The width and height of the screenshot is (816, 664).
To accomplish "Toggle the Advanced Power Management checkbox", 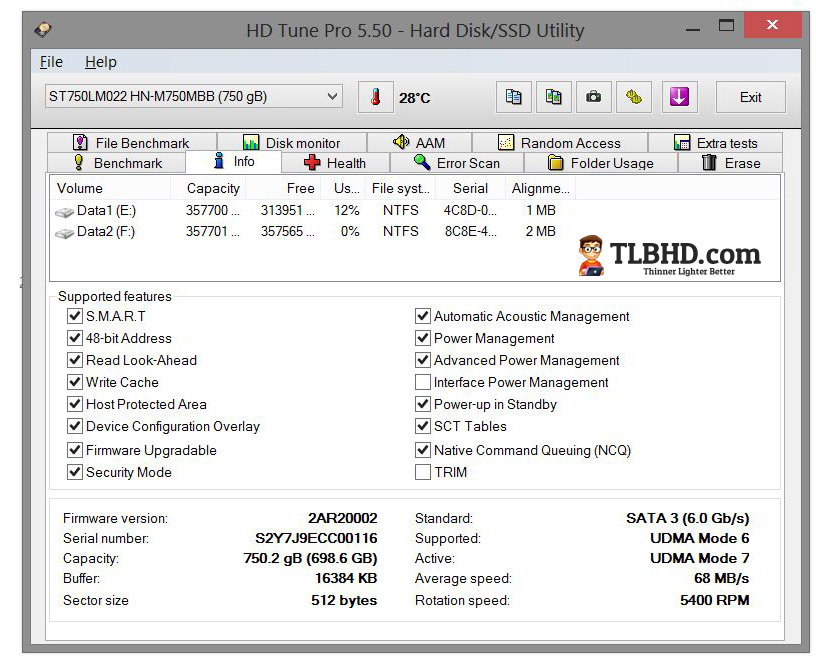I will point(423,360).
